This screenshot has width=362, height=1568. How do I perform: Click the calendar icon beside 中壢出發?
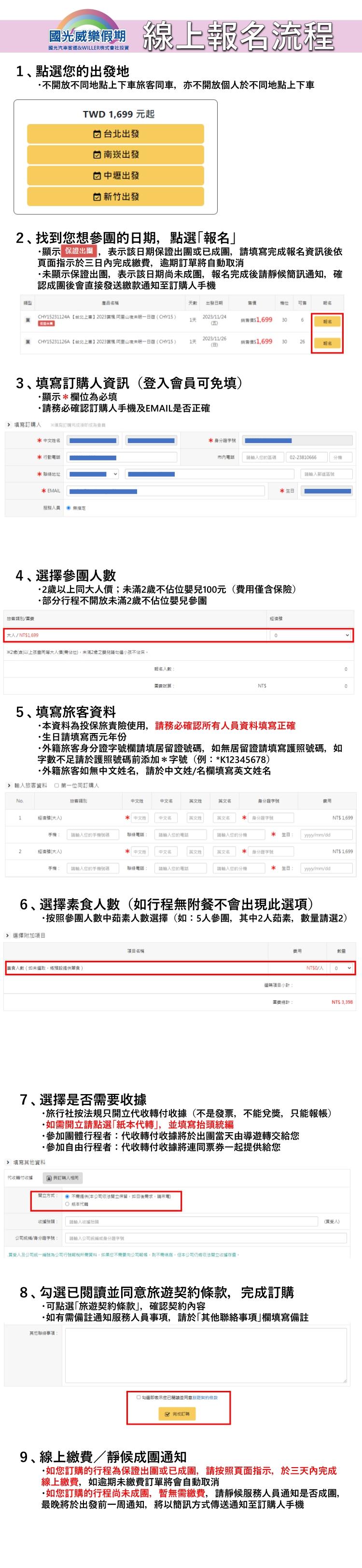(96, 176)
